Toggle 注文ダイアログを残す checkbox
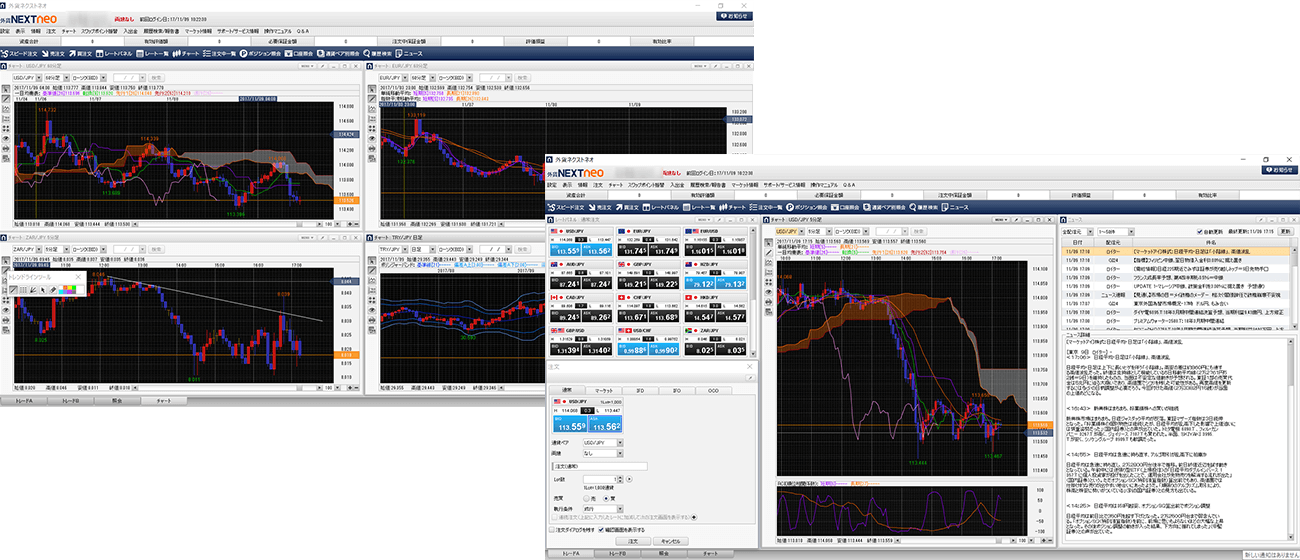The width and height of the screenshot is (1300, 560). [x=552, y=530]
